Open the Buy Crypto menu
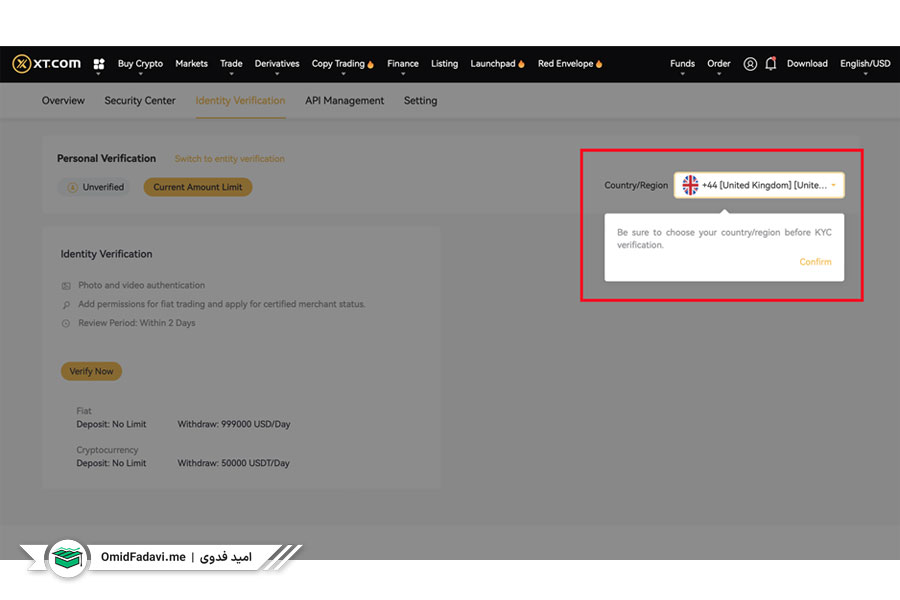900x600 pixels. point(140,64)
